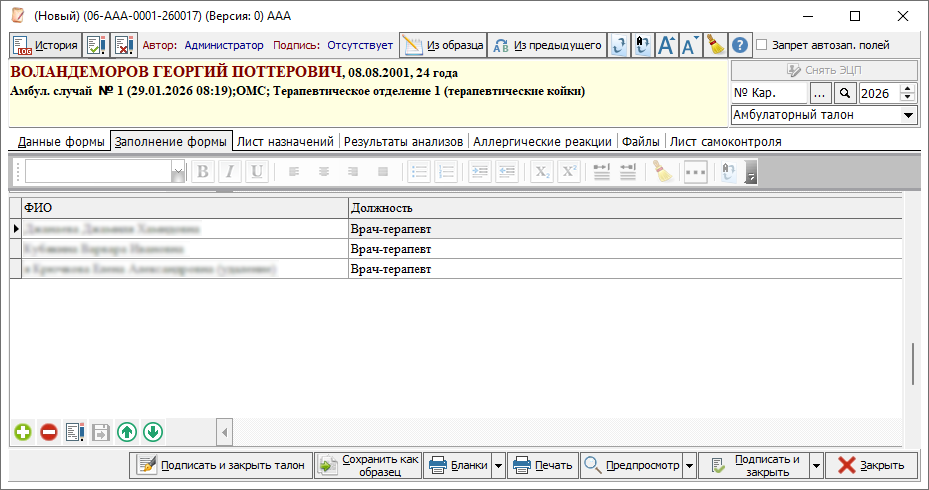
Task: Open the Результаты анализов tab
Action: click(x=403, y=142)
